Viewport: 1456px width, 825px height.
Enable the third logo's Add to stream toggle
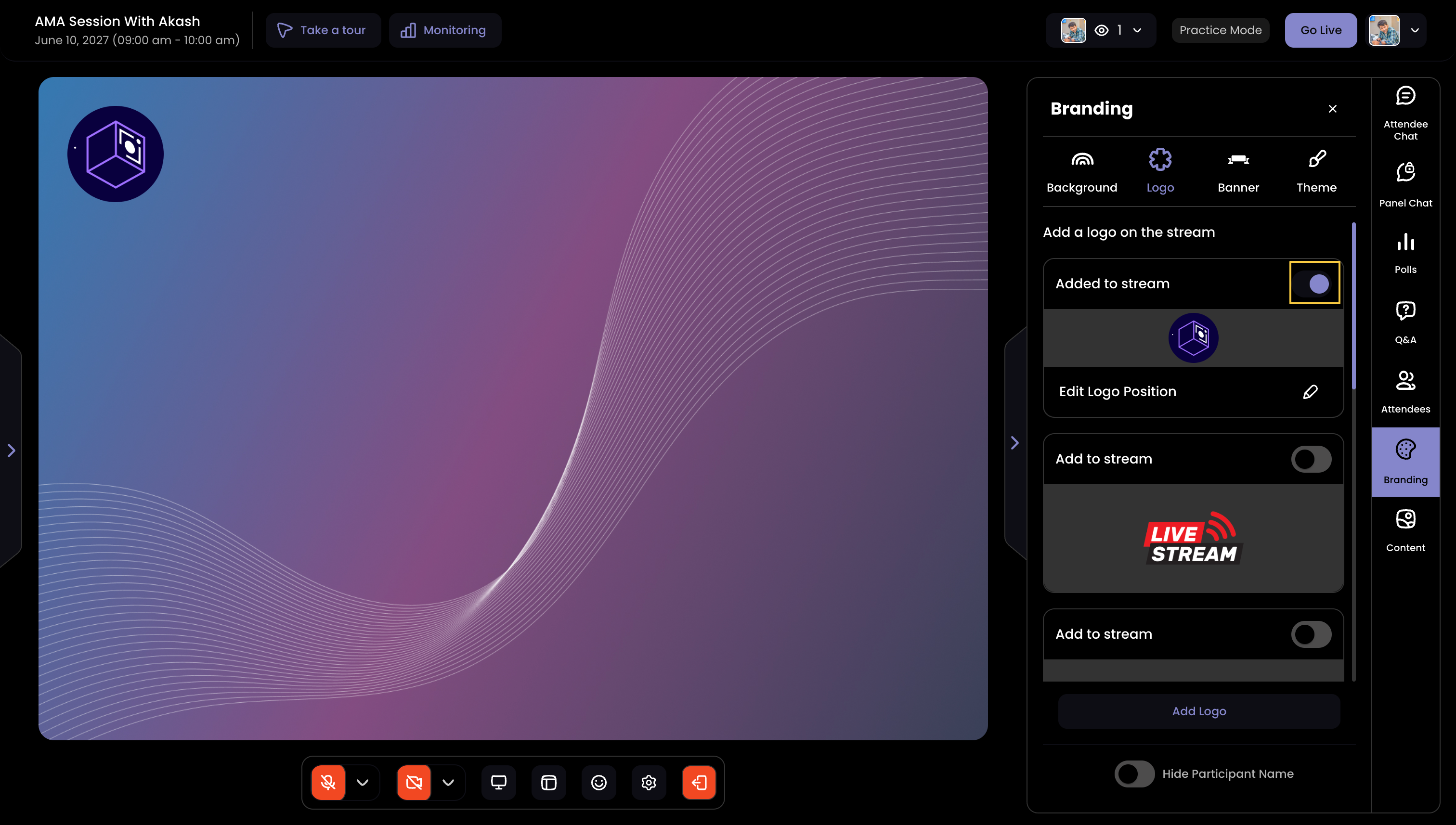pos(1311,633)
